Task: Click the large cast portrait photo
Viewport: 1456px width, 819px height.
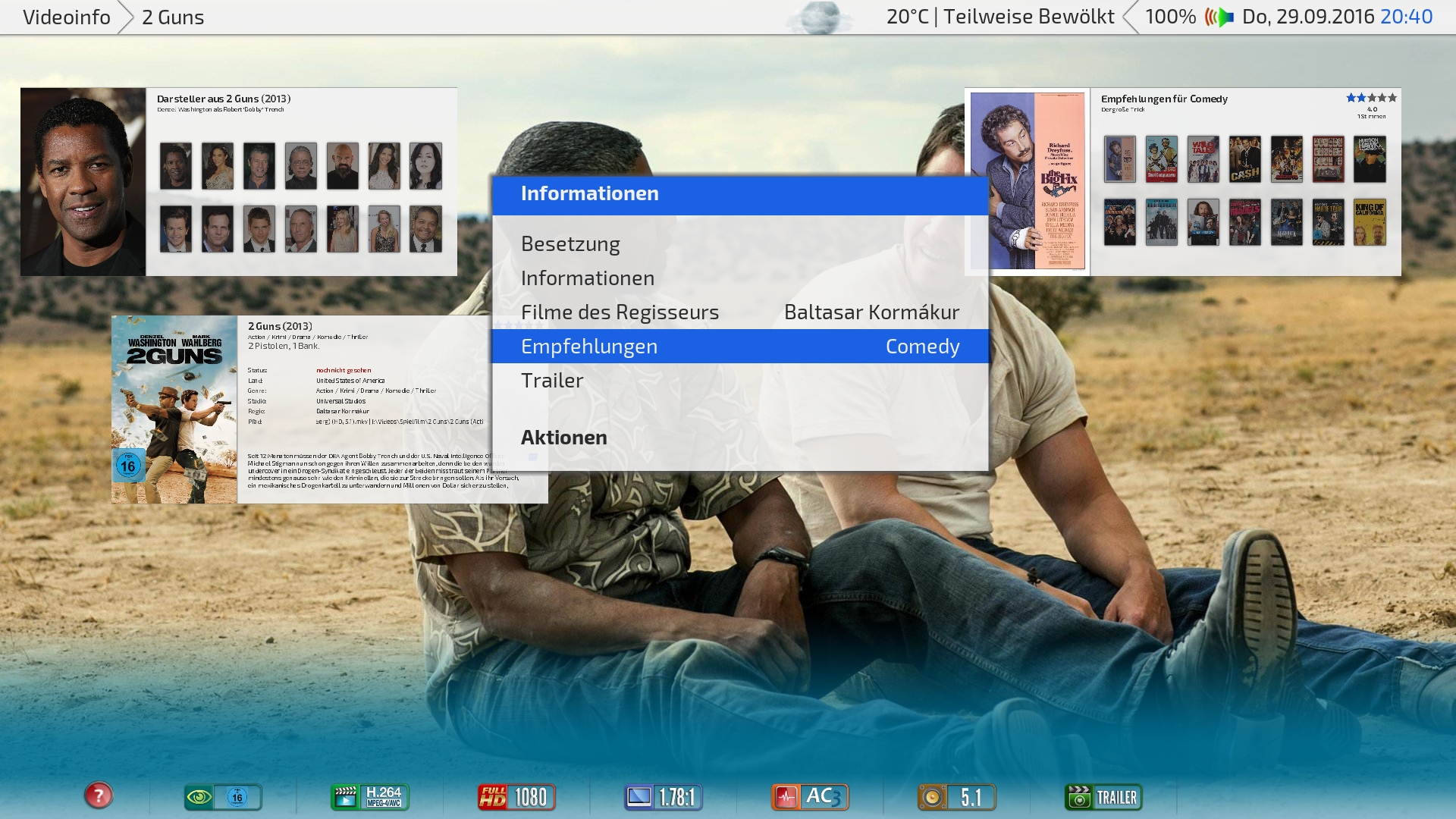Action: (x=83, y=182)
